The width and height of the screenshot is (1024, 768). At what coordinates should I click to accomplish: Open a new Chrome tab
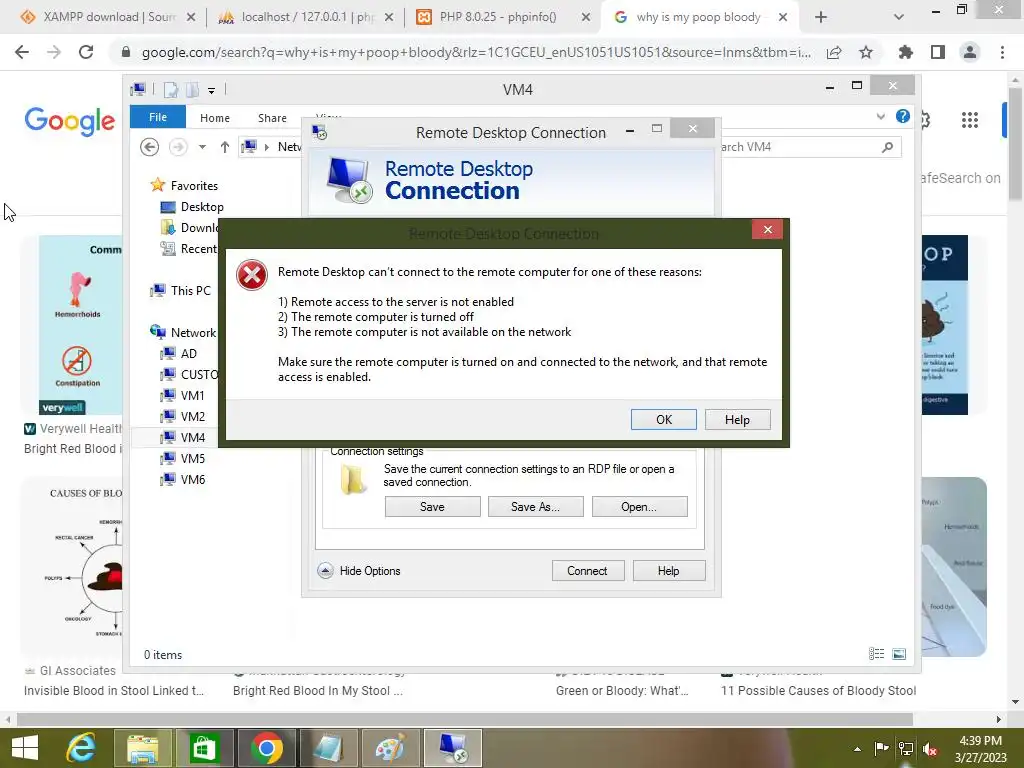[x=821, y=17]
